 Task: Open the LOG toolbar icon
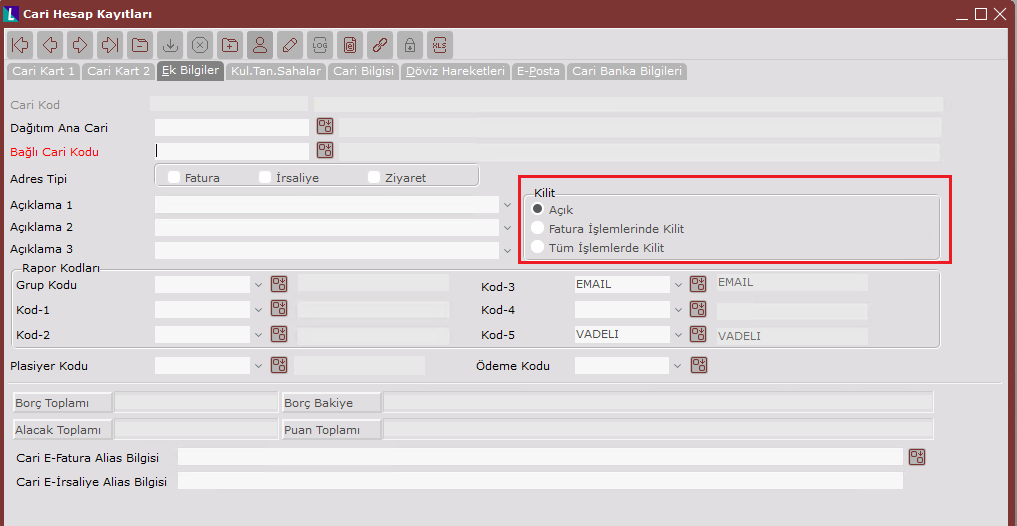[320, 44]
